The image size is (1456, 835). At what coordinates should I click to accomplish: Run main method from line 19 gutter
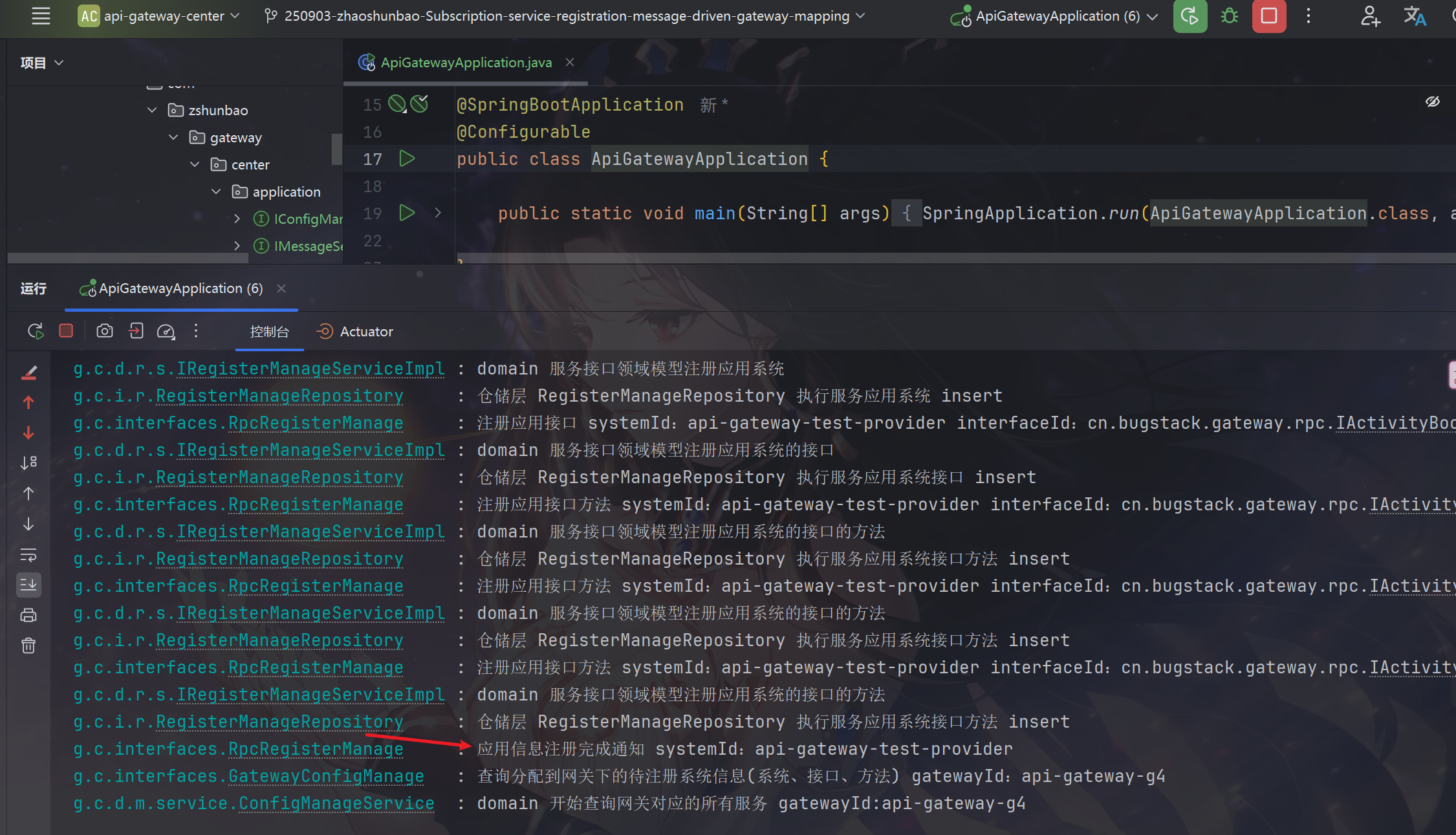click(407, 213)
